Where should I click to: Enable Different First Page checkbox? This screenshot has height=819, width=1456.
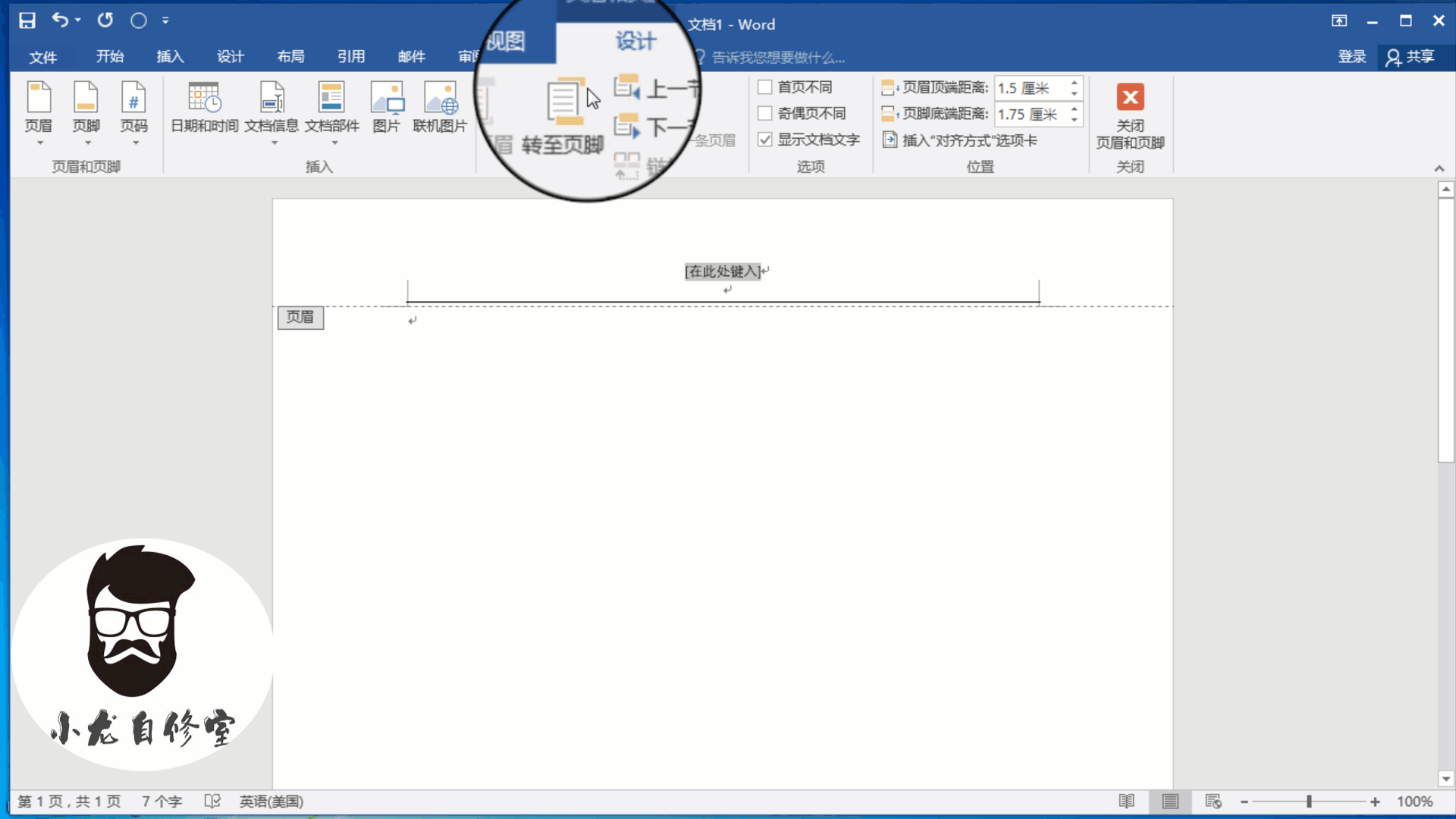tap(765, 87)
